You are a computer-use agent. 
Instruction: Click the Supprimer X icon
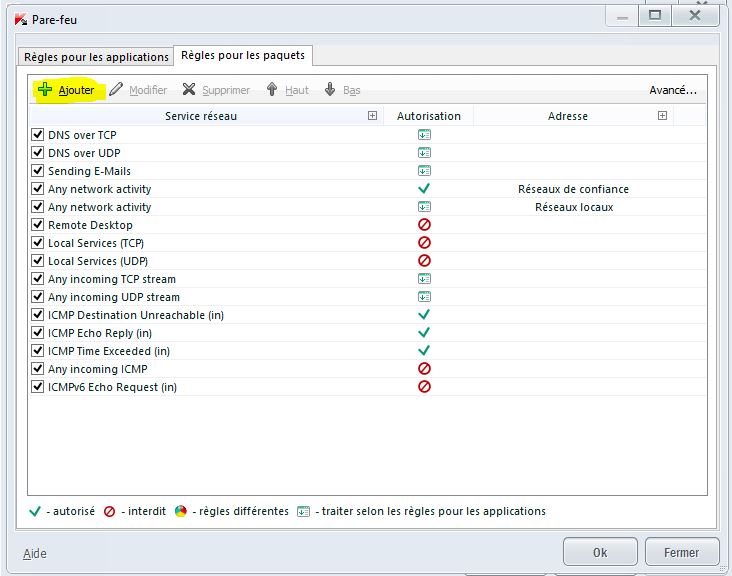click(189, 90)
